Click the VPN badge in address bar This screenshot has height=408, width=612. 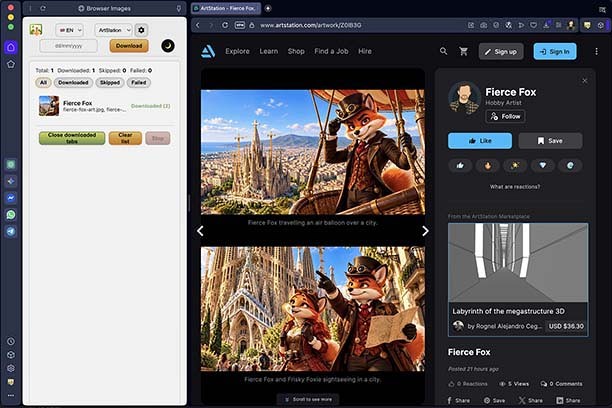(x=240, y=25)
